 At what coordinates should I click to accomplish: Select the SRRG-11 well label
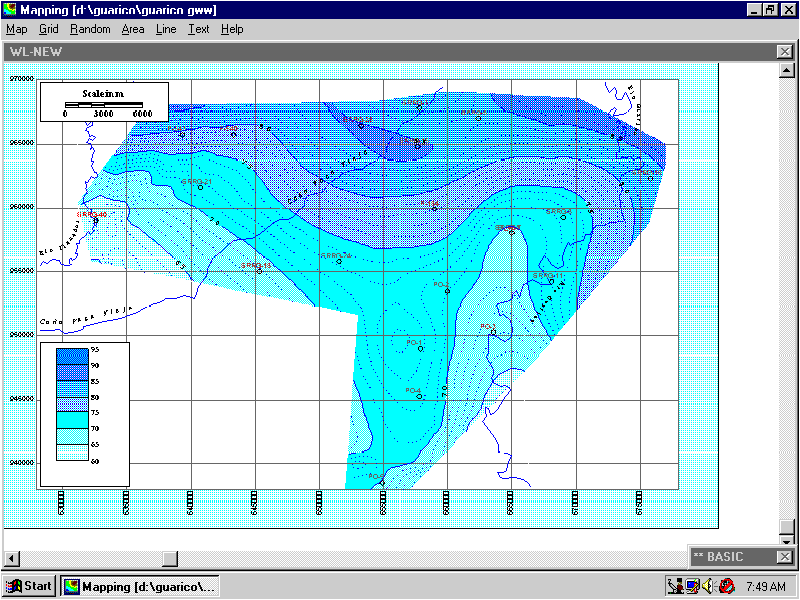(x=548, y=276)
